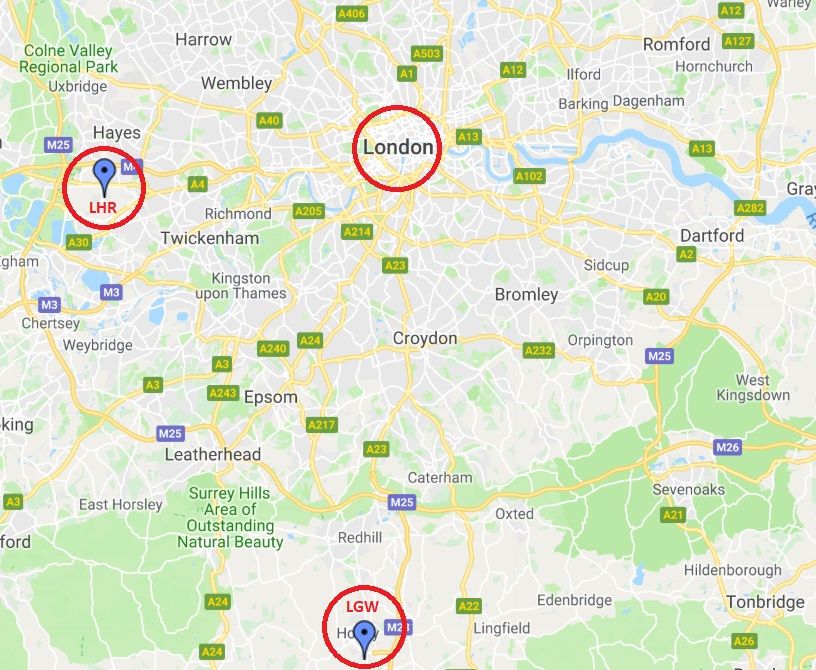The width and height of the screenshot is (816, 670).
Task: Select the Sevenoaks place name
Action: [x=688, y=490]
